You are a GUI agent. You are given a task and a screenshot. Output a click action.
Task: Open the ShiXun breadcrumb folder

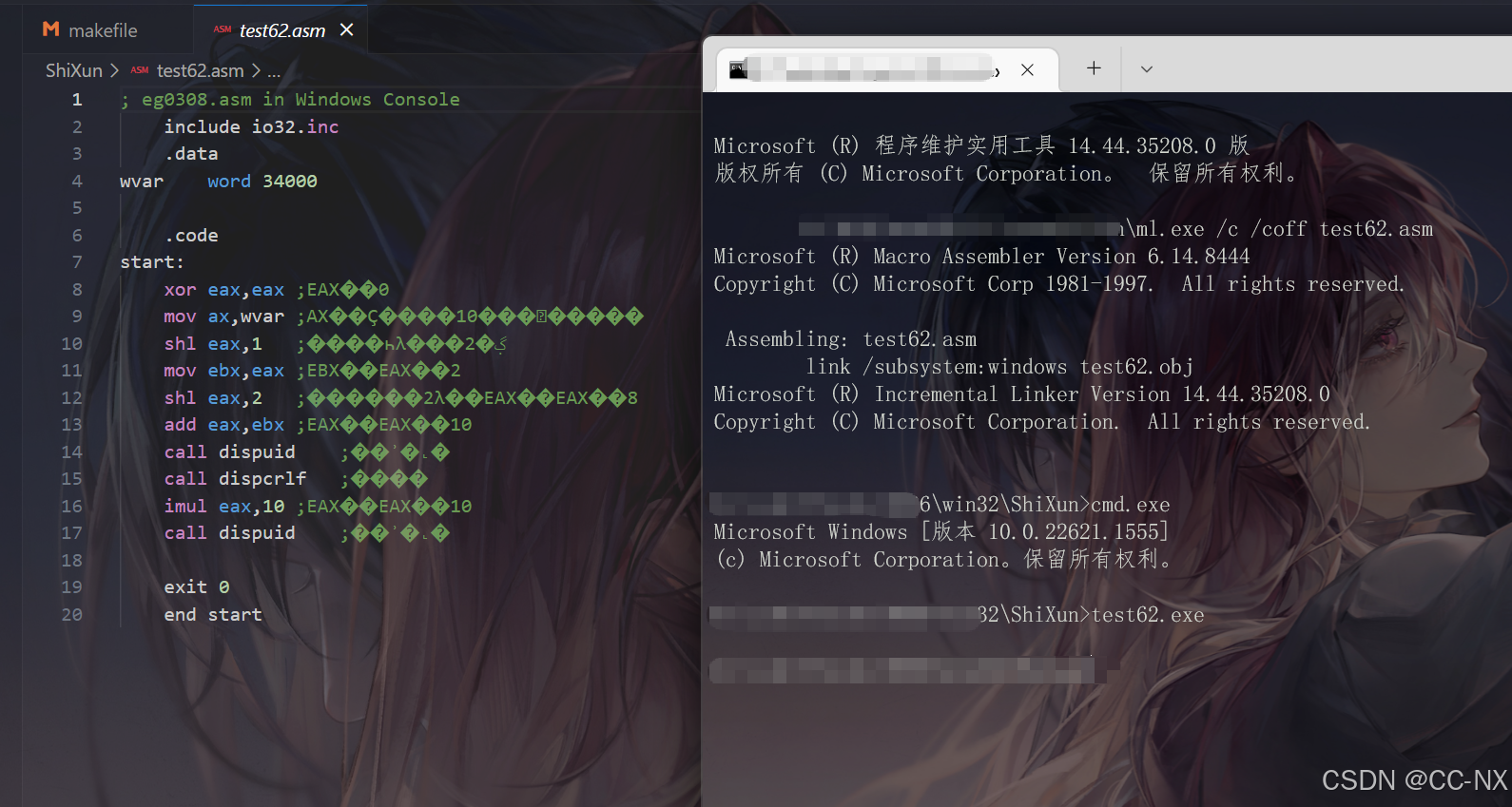click(74, 71)
